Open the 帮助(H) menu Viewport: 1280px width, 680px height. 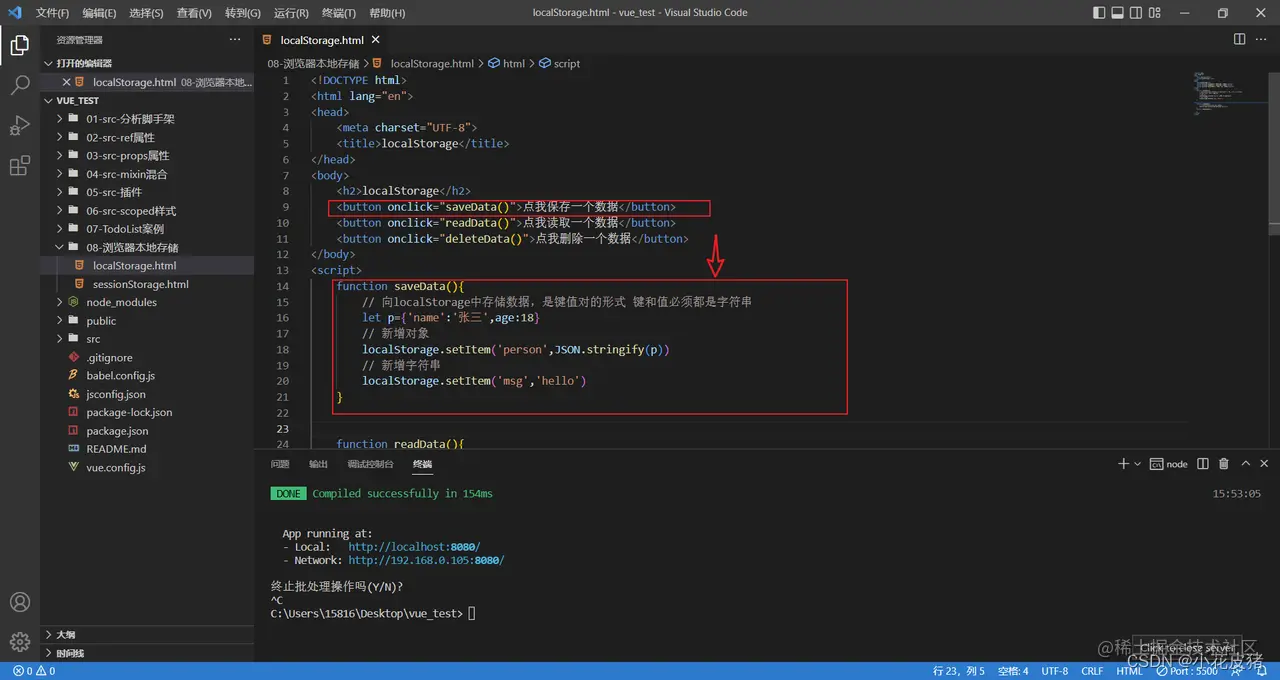[x=387, y=13]
